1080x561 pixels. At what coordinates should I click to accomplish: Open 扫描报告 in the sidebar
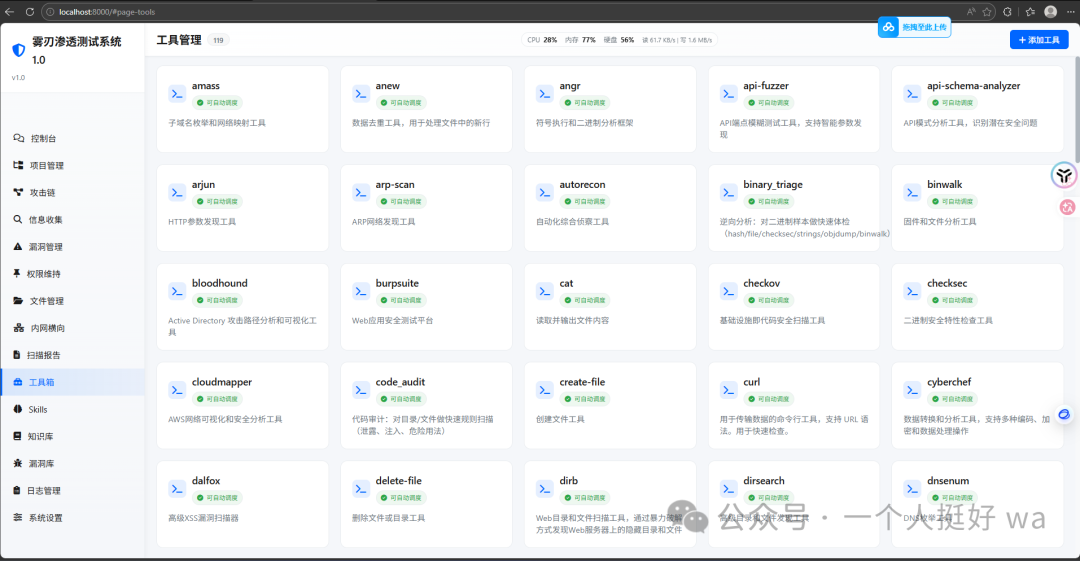tap(72, 355)
